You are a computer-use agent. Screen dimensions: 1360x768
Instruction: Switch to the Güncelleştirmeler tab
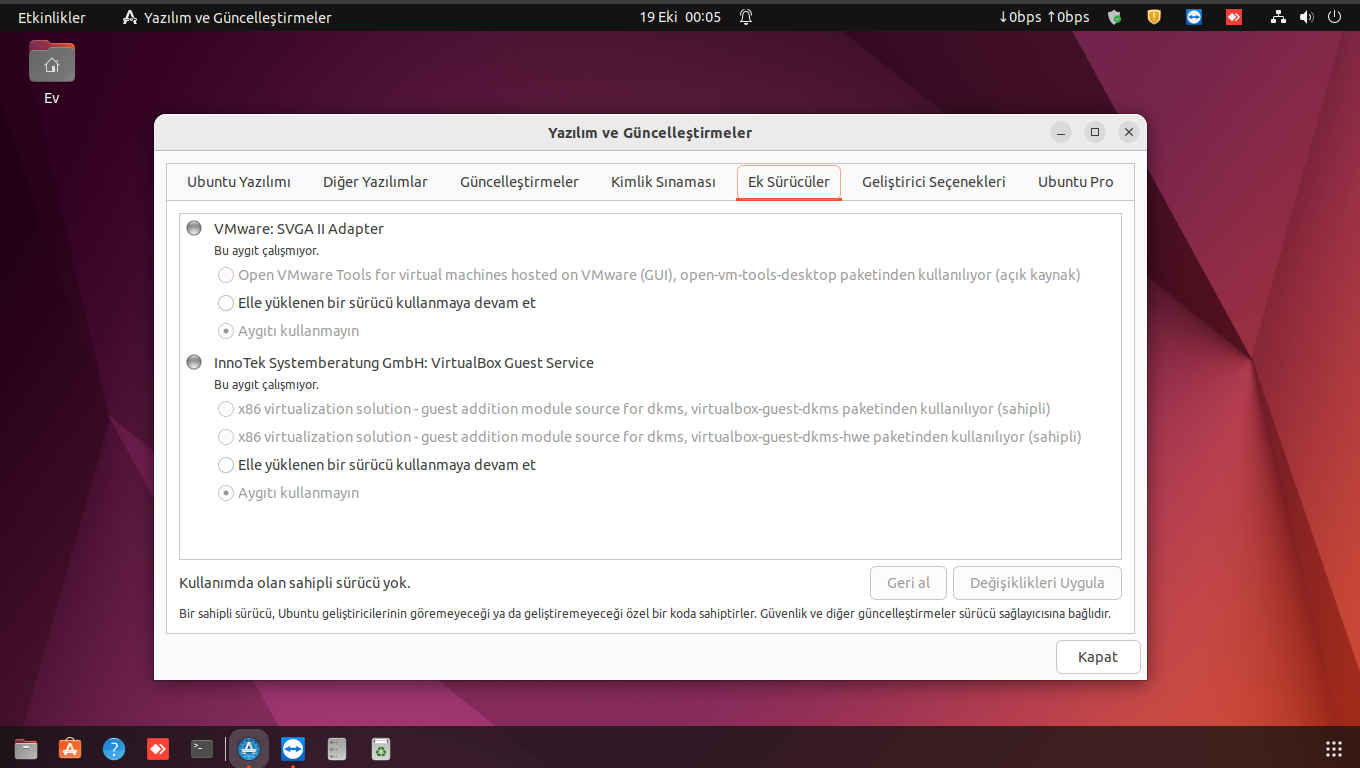519,182
